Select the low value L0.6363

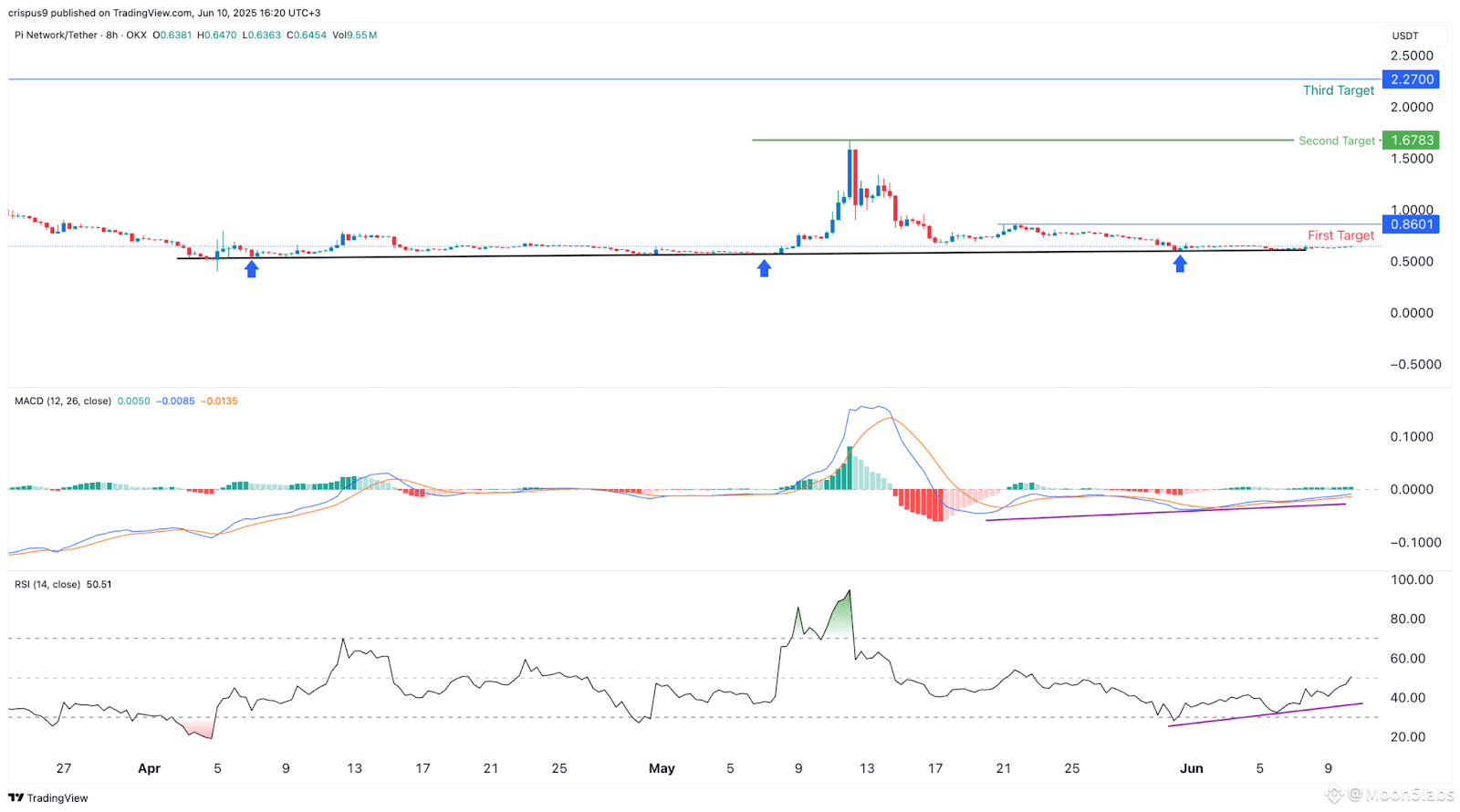[x=261, y=35]
